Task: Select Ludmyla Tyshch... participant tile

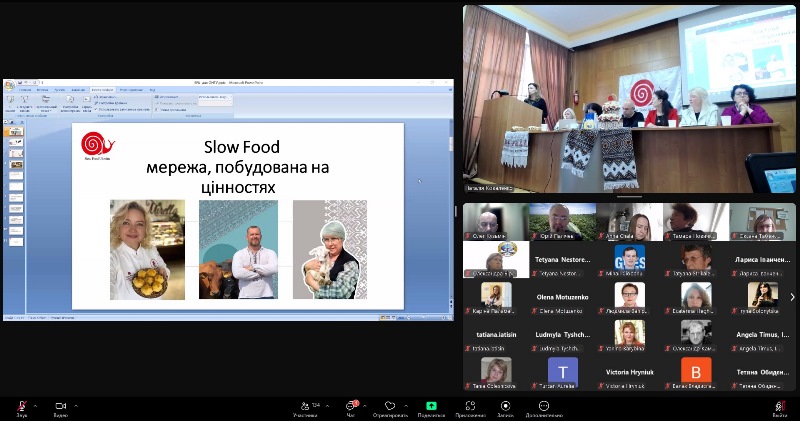Action: (x=563, y=335)
